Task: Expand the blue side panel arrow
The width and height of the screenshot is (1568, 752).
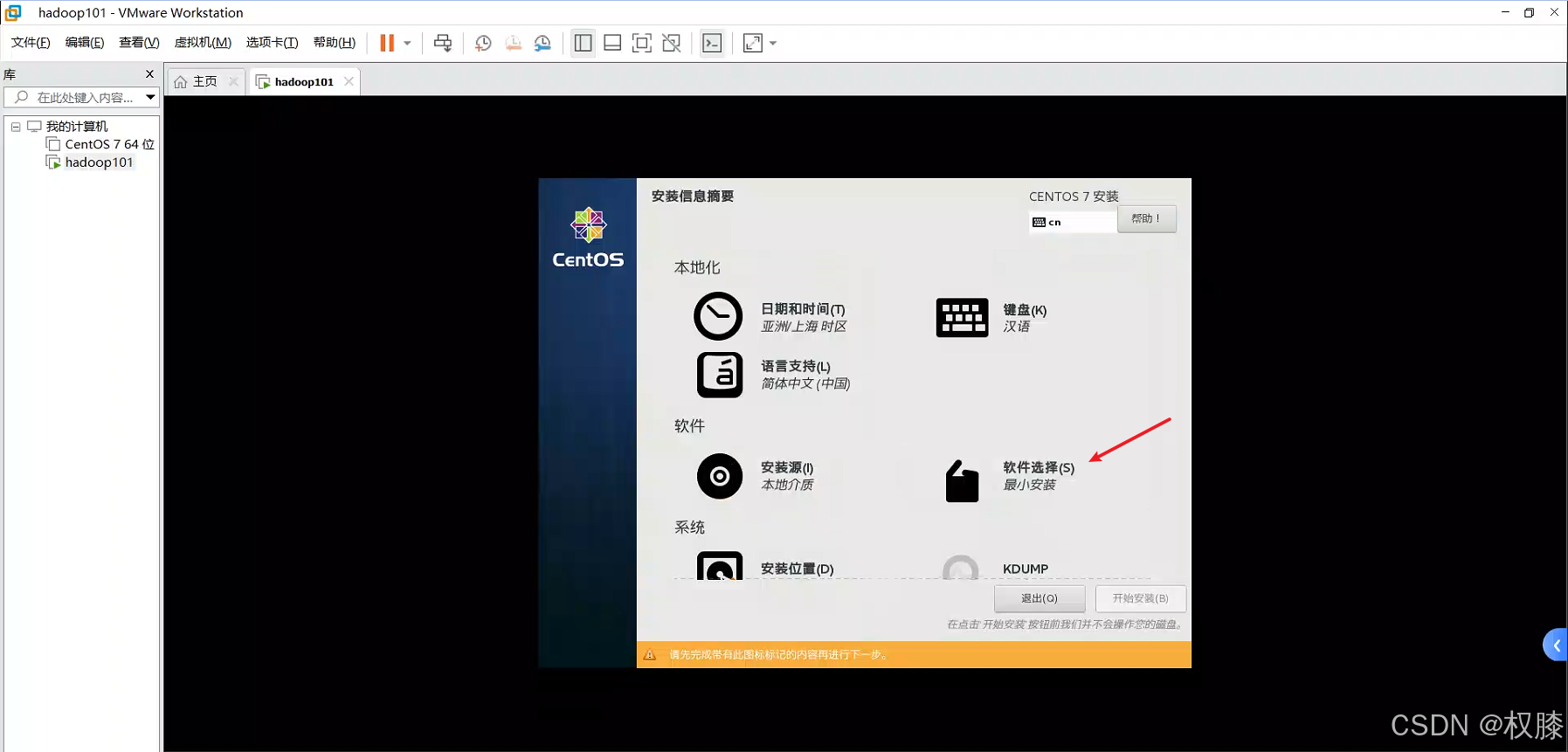Action: (1556, 645)
